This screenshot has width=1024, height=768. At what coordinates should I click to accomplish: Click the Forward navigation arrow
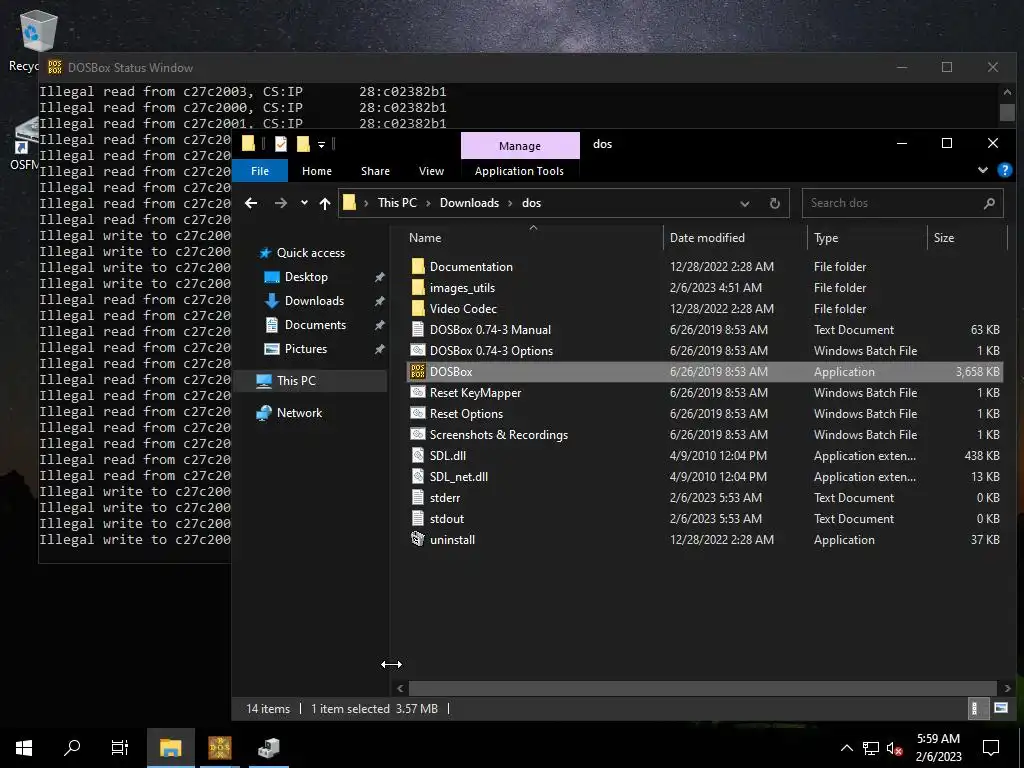pos(281,203)
